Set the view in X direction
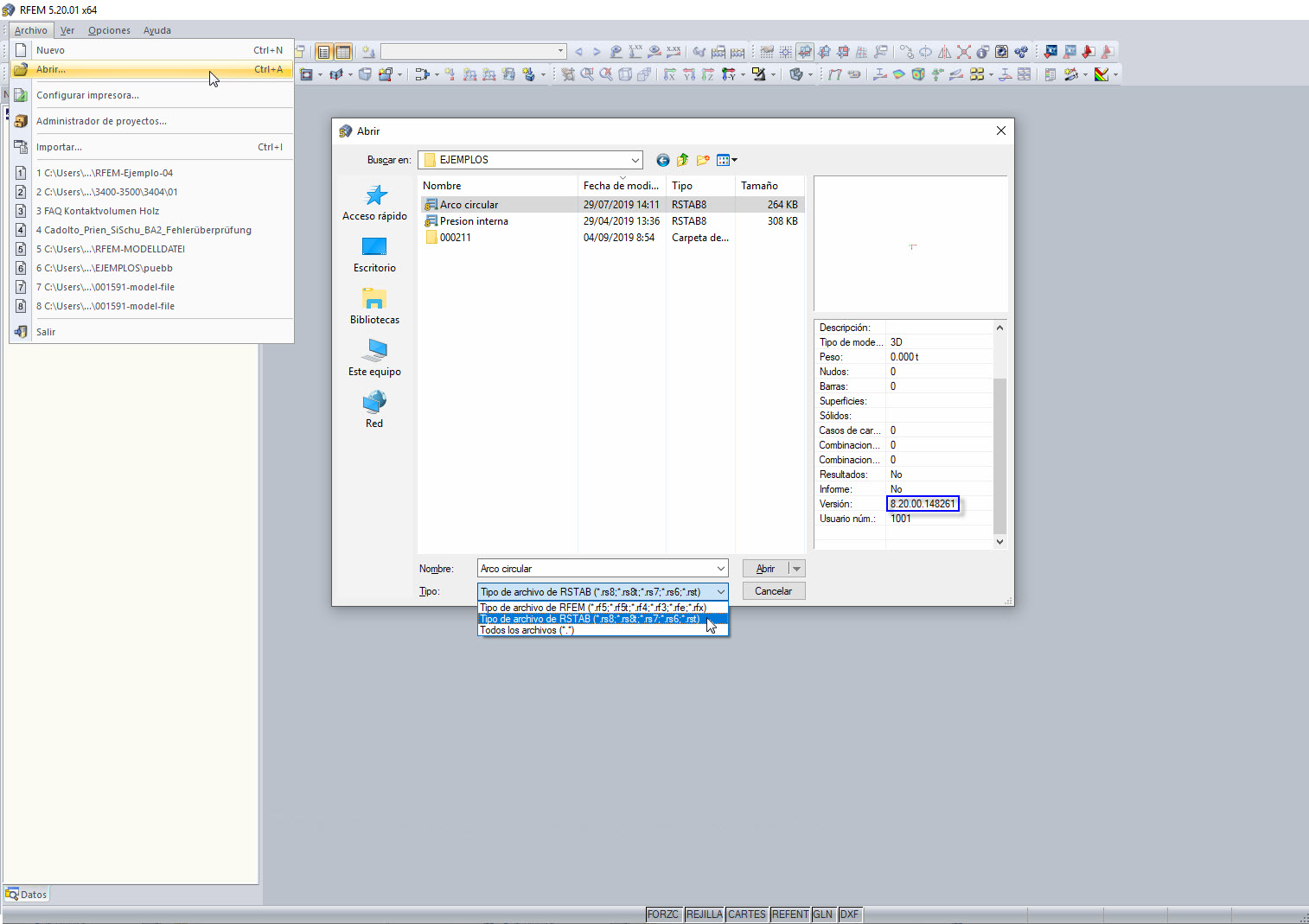 671,74
